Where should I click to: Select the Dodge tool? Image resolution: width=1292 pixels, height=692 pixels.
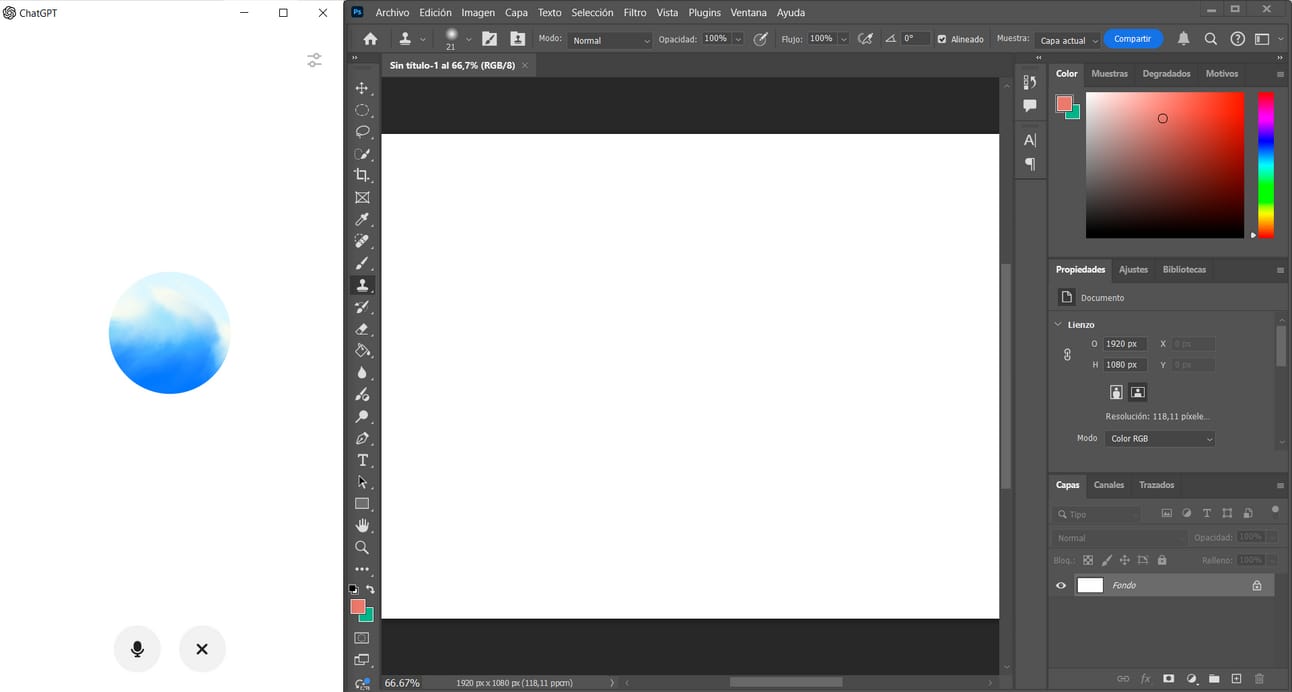tap(362, 417)
